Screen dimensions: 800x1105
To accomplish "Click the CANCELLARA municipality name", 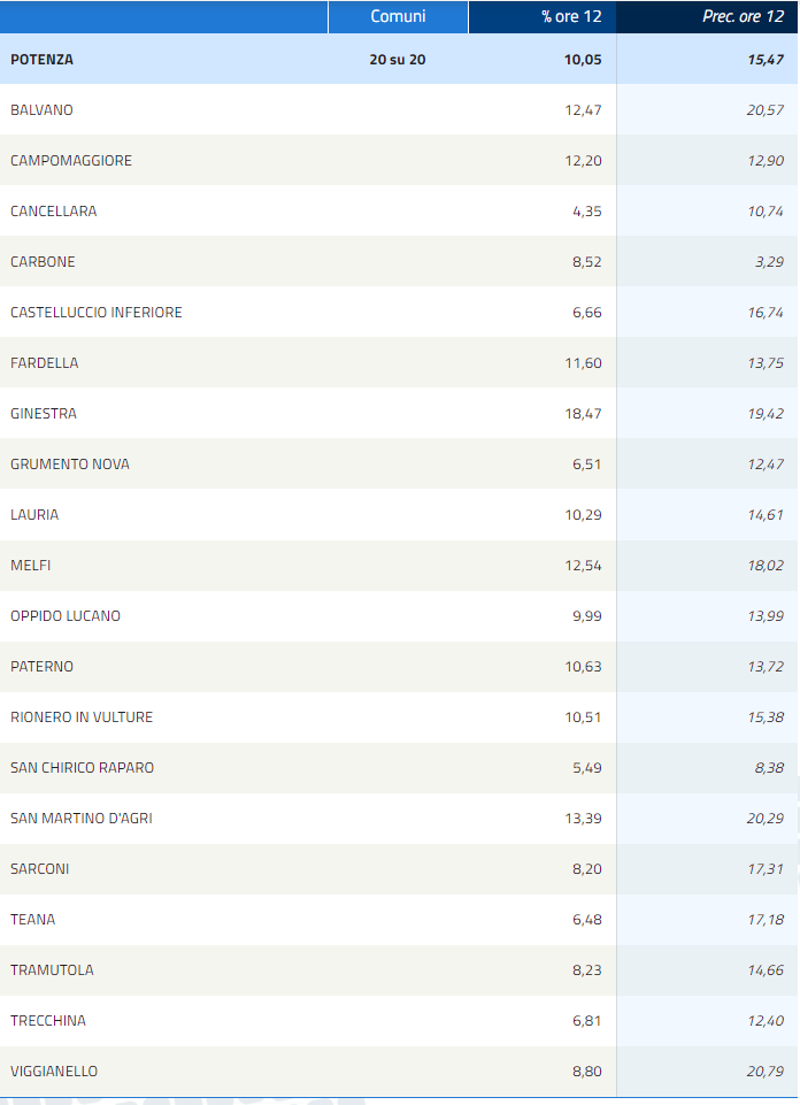I will (x=54, y=211).
